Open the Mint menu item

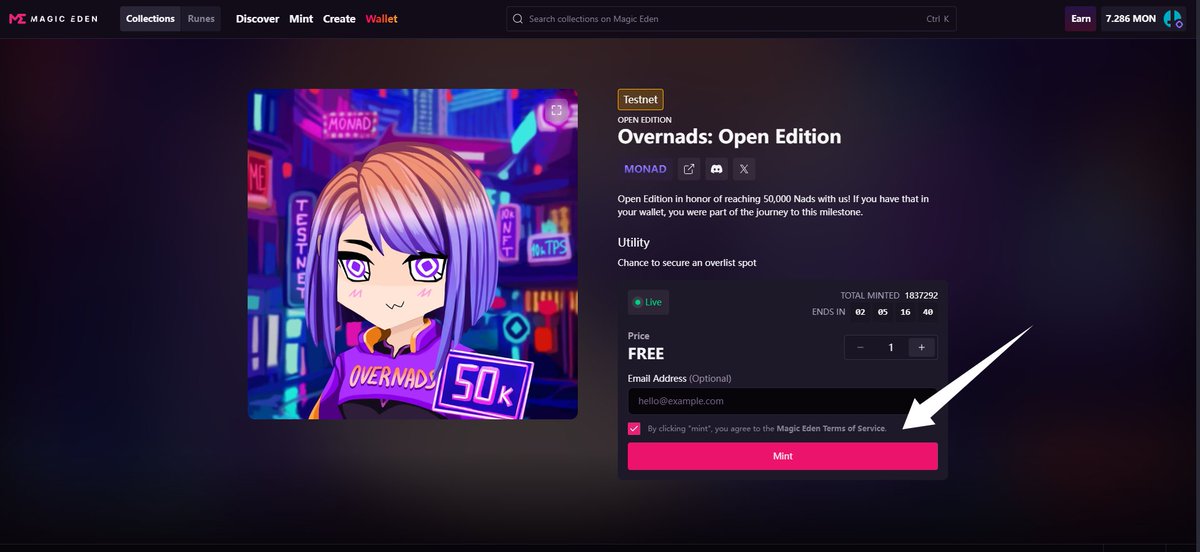click(x=301, y=19)
